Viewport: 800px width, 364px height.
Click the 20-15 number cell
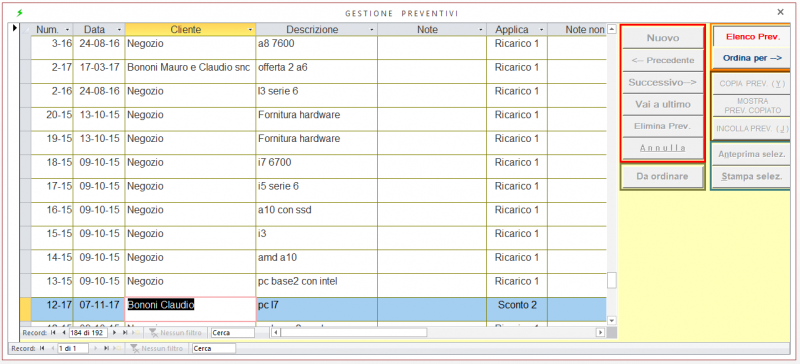coord(52,119)
